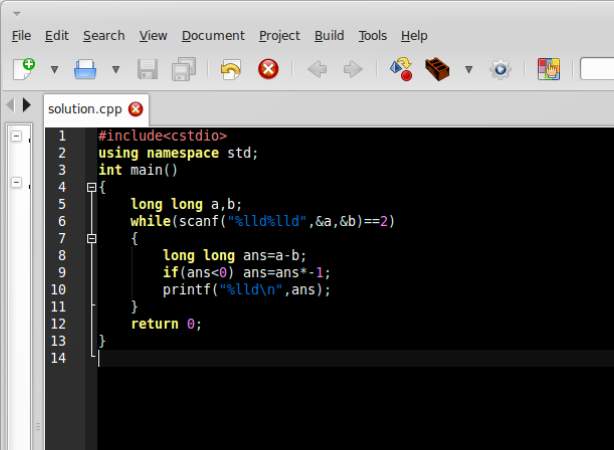Close the solution.cpp tab
Image resolution: width=614 pixels, height=450 pixels.
click(x=136, y=109)
